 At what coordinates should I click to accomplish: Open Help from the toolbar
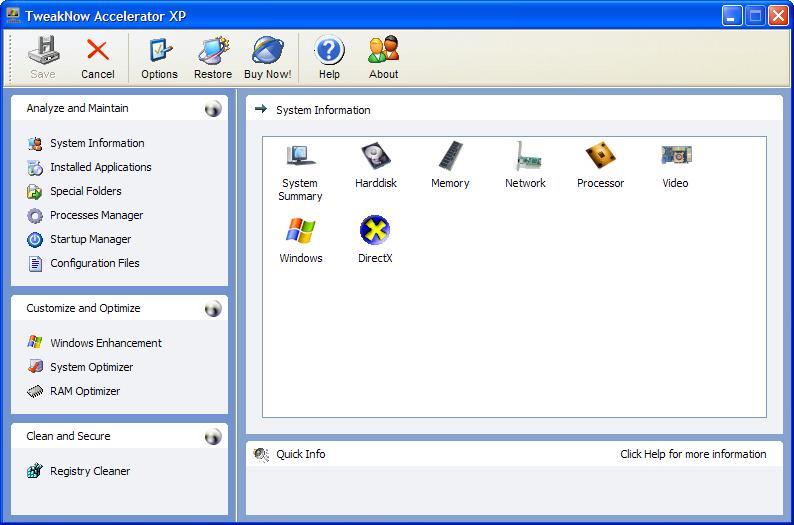coord(329,51)
